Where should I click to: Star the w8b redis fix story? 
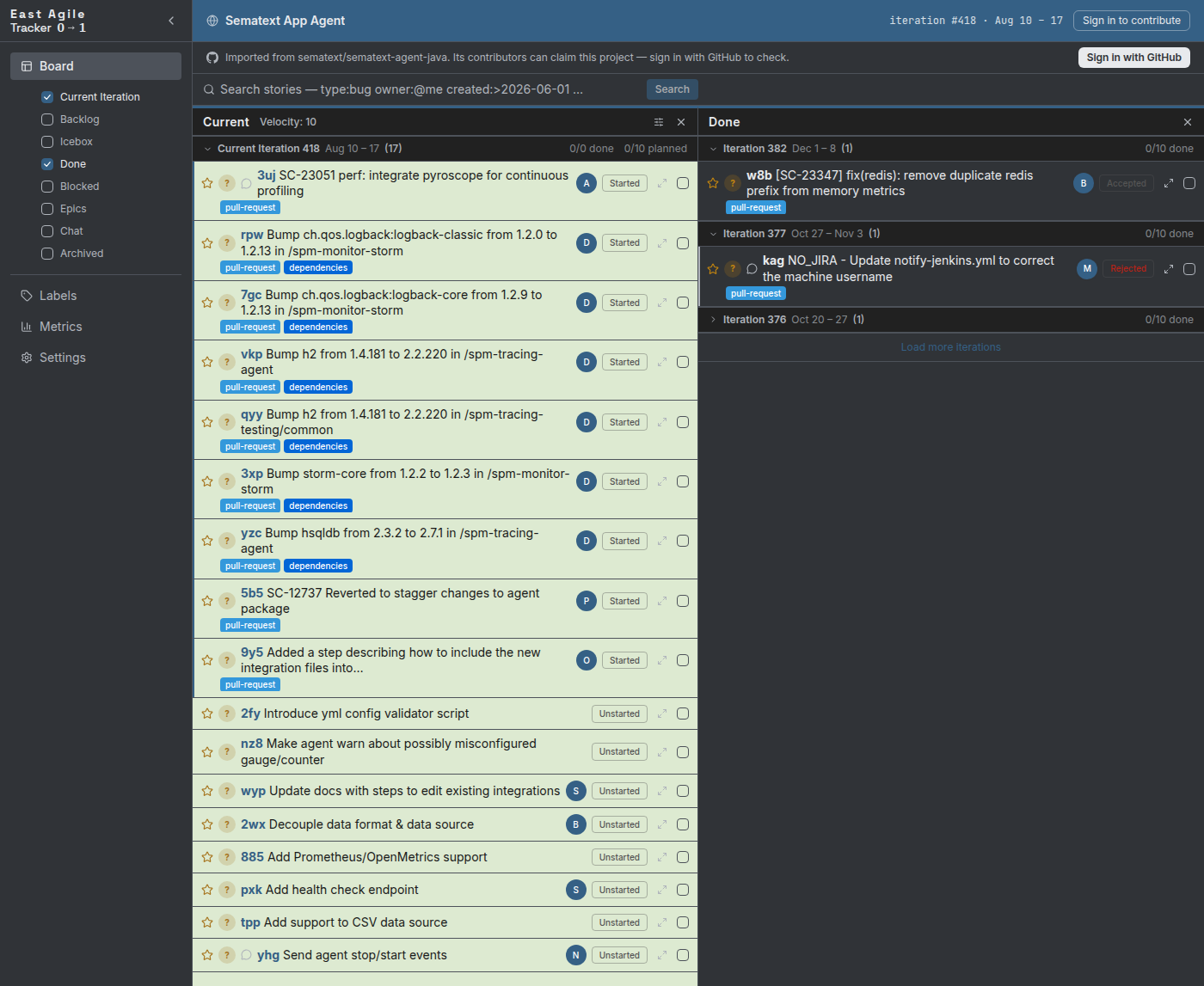coord(713,183)
